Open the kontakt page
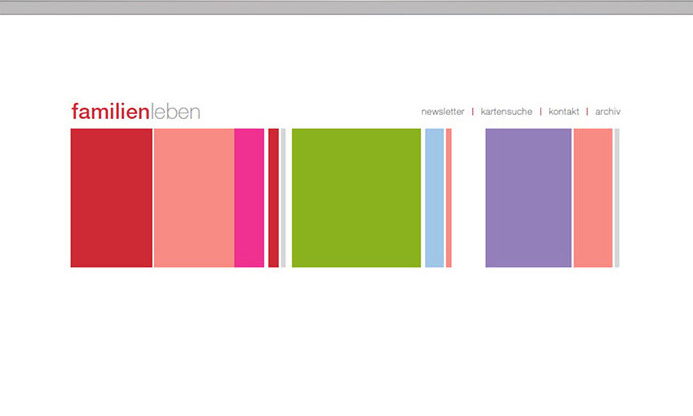This screenshot has height=416, width=693. click(564, 112)
